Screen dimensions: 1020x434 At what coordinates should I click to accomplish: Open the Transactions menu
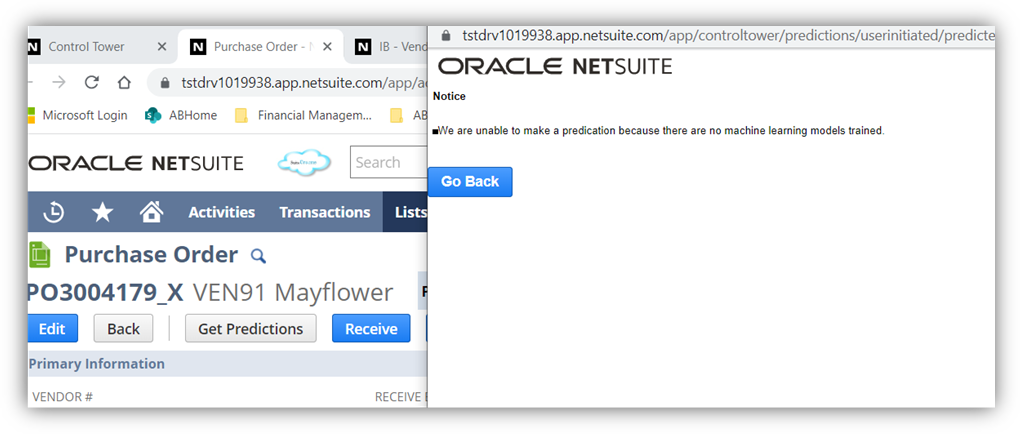[325, 212]
